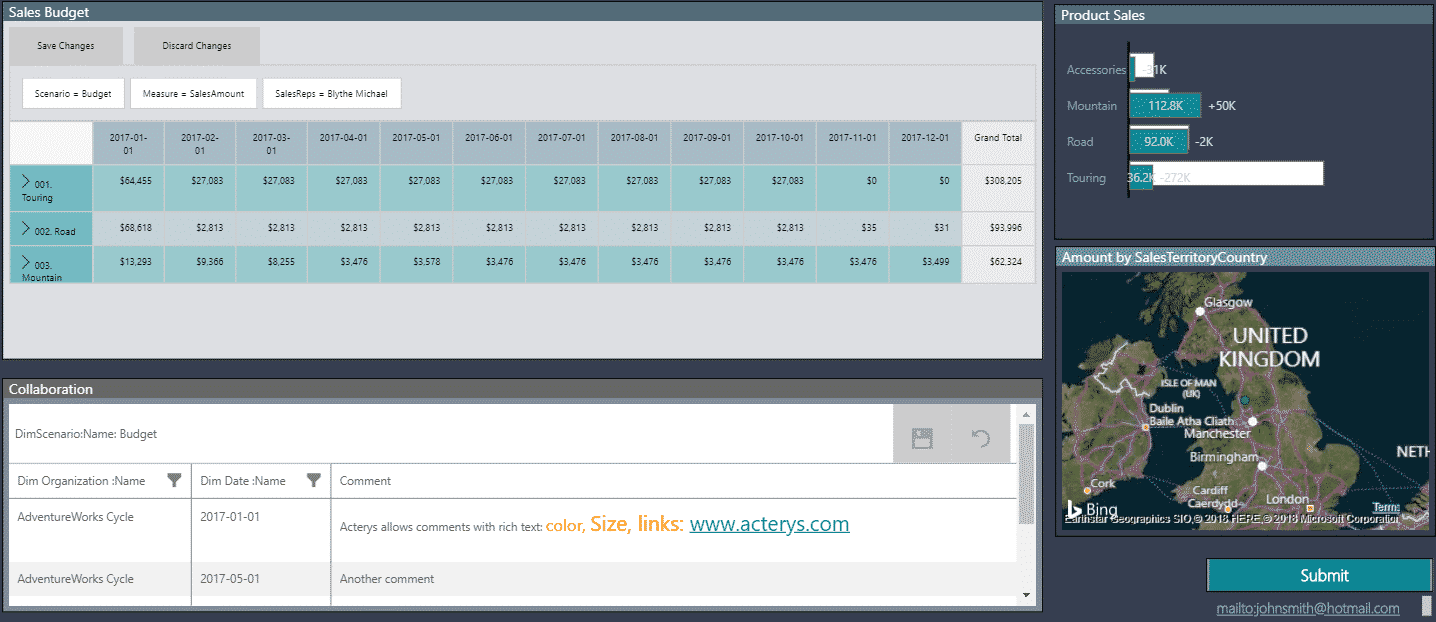Click the Terms link on map
This screenshot has height=622, width=1436.
click(1386, 507)
